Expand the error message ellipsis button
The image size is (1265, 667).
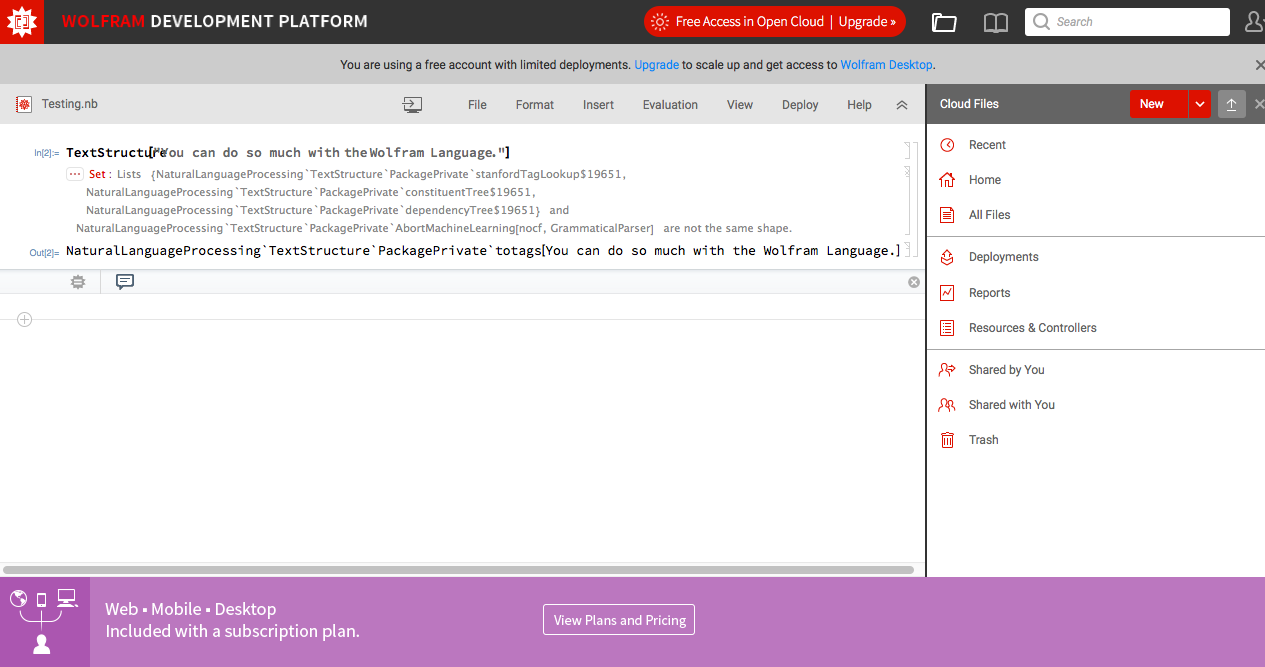click(x=75, y=174)
